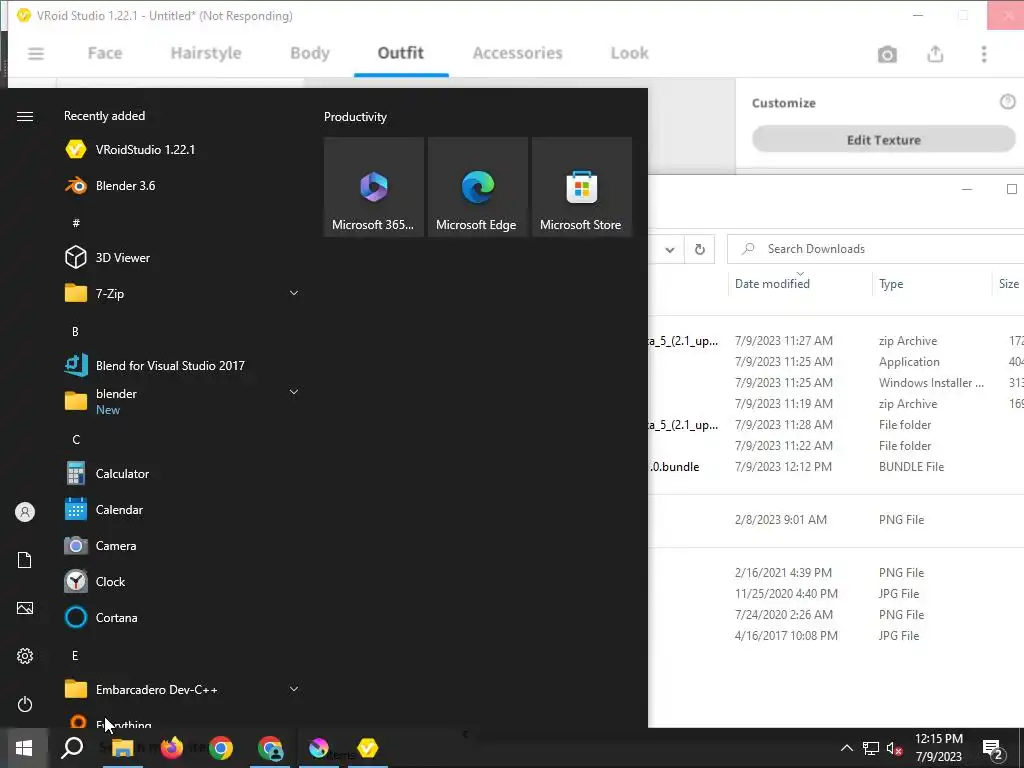Screen dimensions: 1024x768
Task: Select the Outfit tab
Action: tap(401, 53)
